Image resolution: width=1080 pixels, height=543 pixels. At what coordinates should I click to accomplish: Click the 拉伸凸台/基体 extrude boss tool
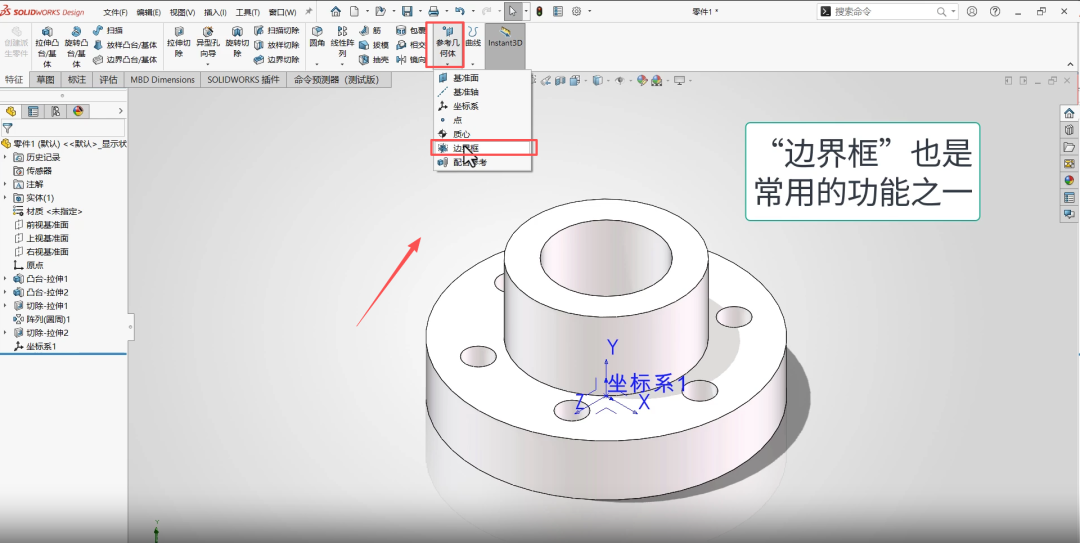coord(46,46)
